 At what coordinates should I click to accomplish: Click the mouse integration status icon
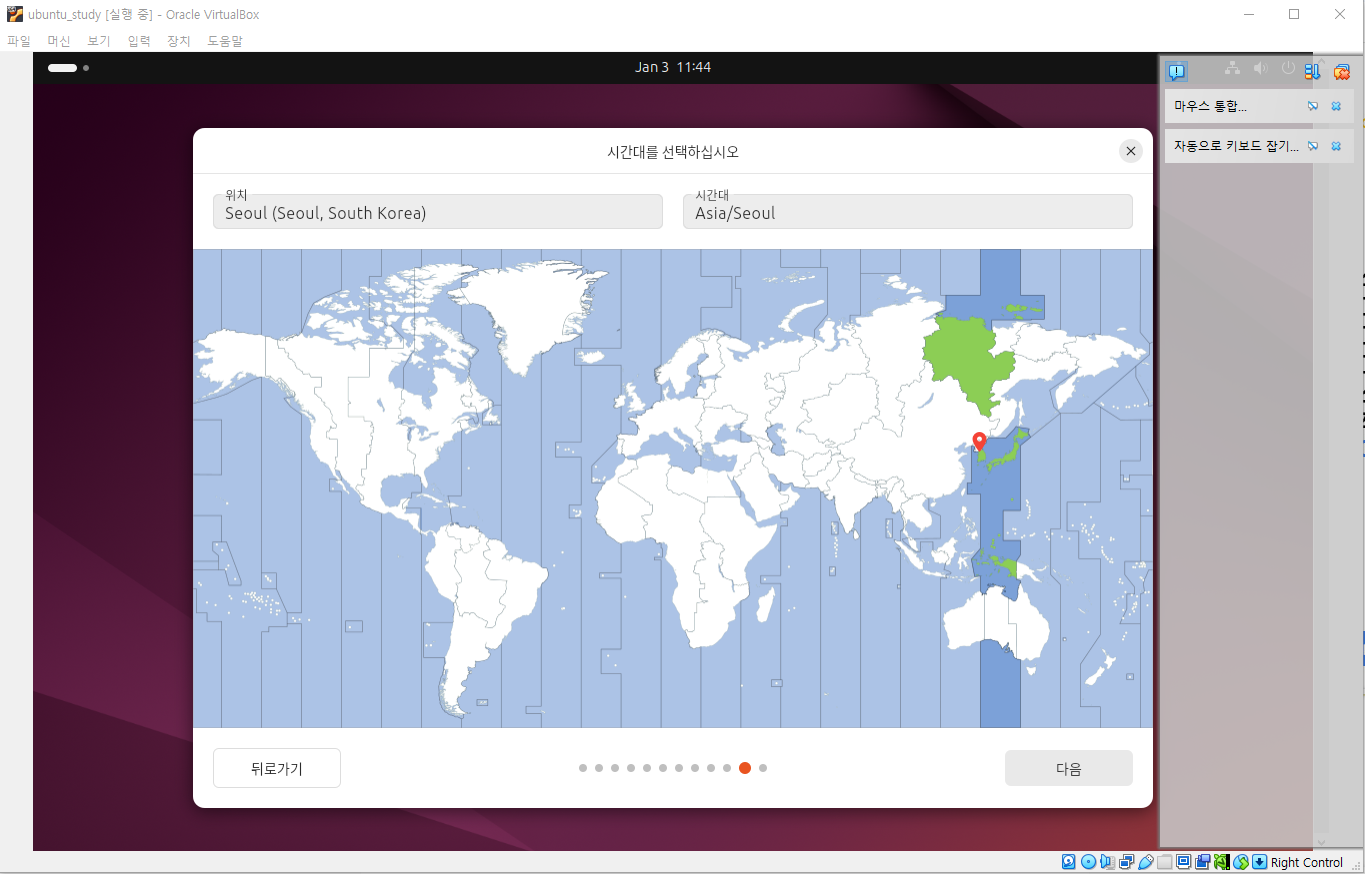(x=1241, y=862)
